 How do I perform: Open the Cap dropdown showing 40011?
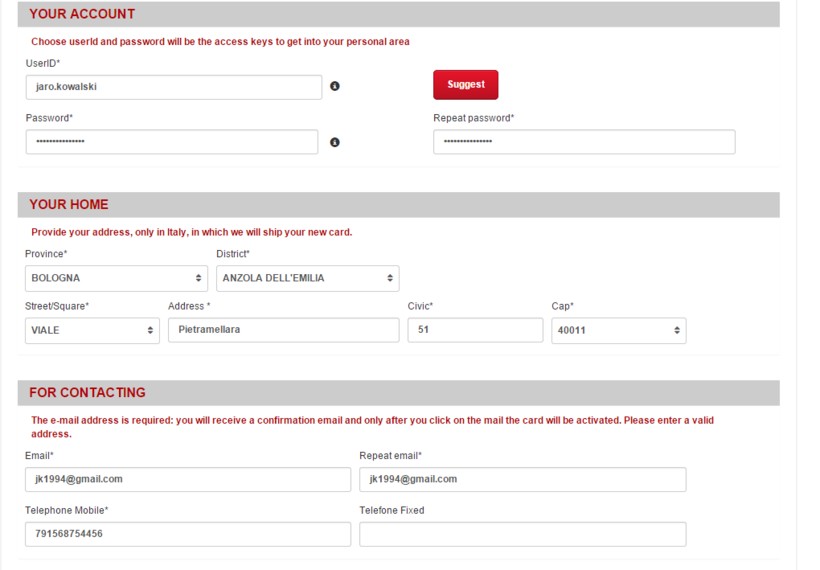pos(619,330)
